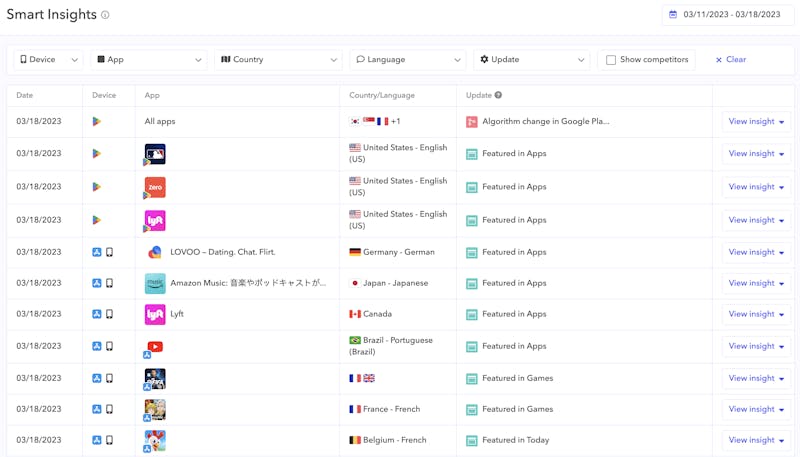Image resolution: width=800 pixels, height=457 pixels.
Task: Click the Google Play icon in All apps row
Action: tap(97, 122)
